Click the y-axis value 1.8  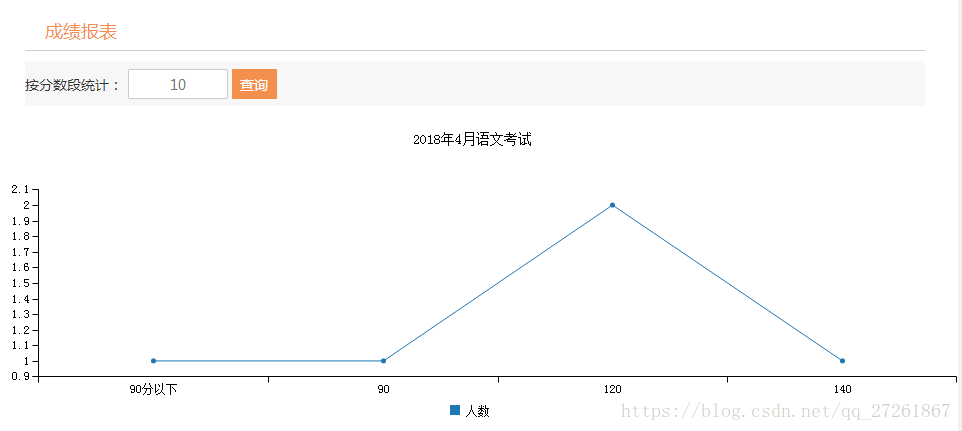point(21,236)
